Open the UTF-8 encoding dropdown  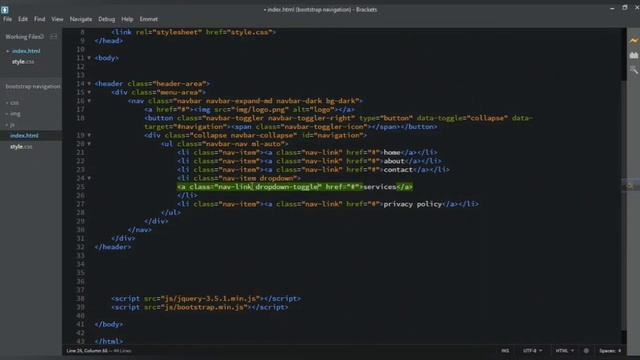coord(532,351)
